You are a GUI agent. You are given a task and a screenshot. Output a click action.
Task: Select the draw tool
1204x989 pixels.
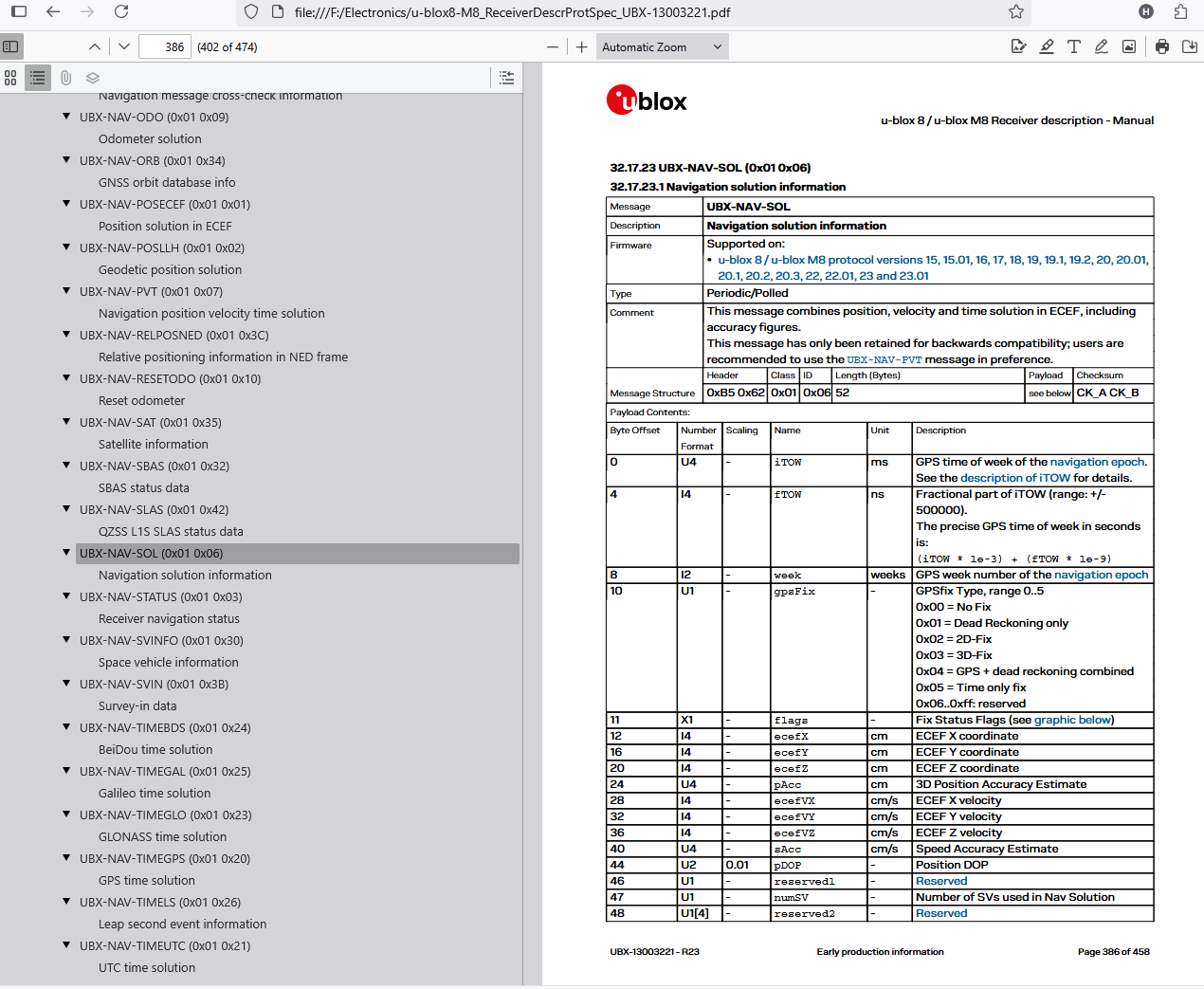click(1102, 46)
